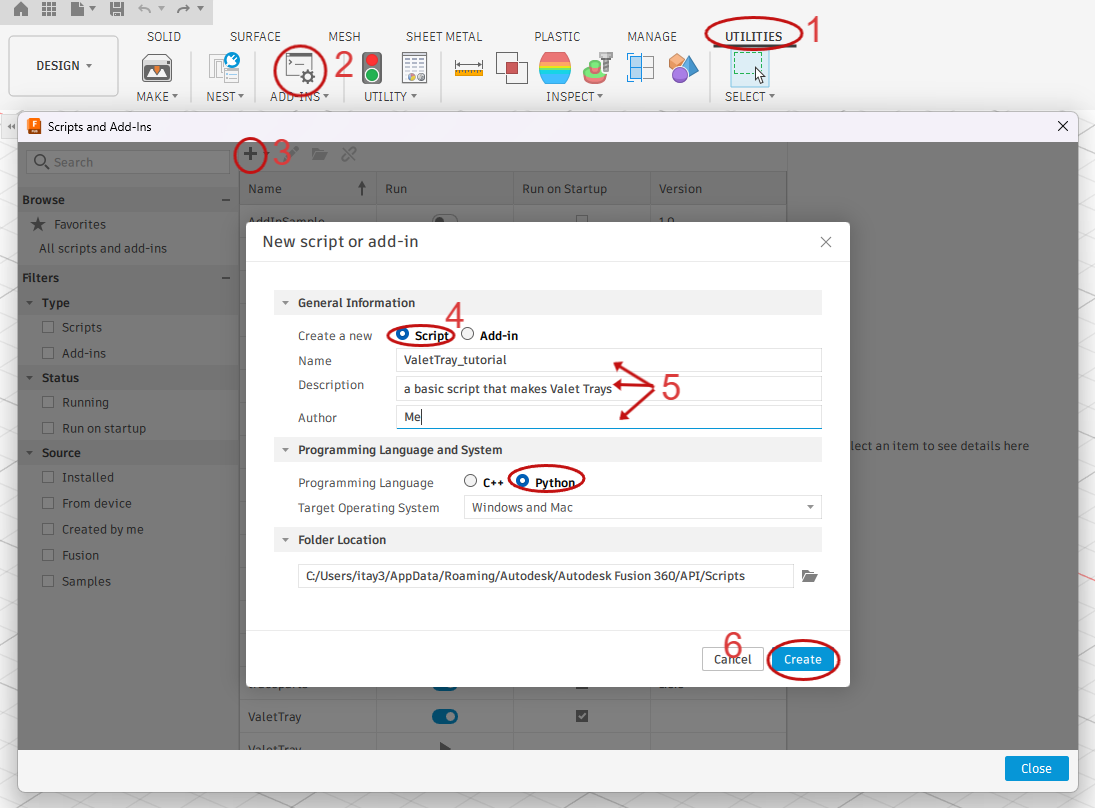The height and width of the screenshot is (808, 1095).
Task: Check the Fusion source filter
Action: [48, 555]
